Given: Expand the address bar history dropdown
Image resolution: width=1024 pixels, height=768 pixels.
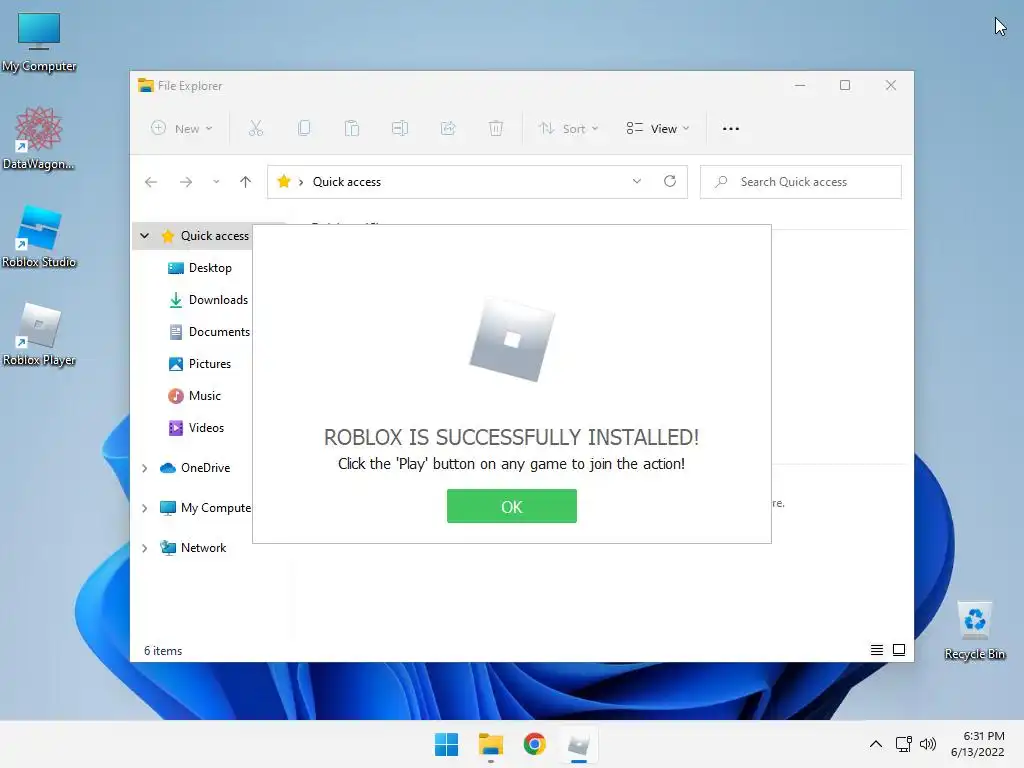Looking at the screenshot, I should coord(637,182).
